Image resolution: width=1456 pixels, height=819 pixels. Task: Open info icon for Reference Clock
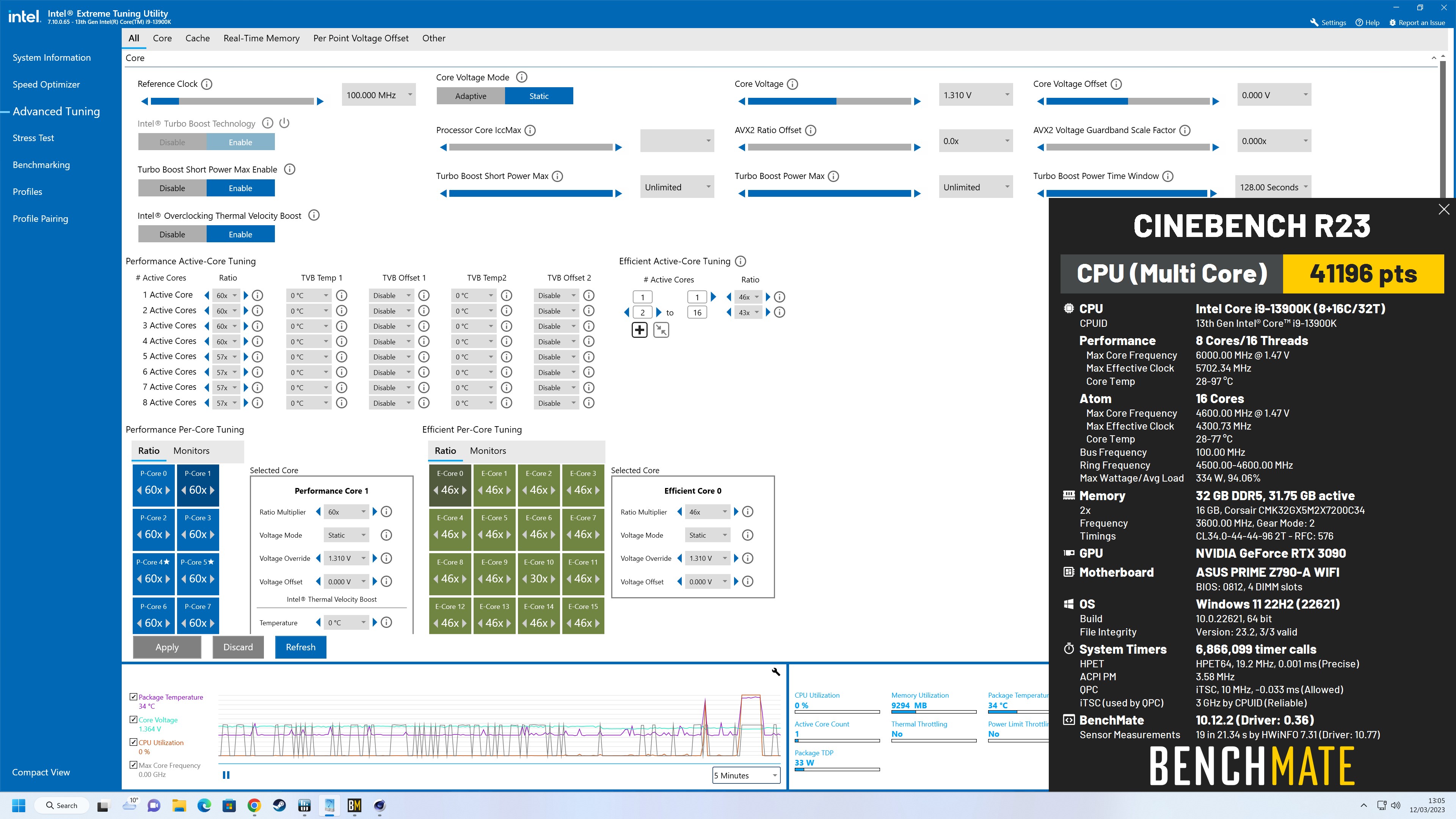[207, 84]
